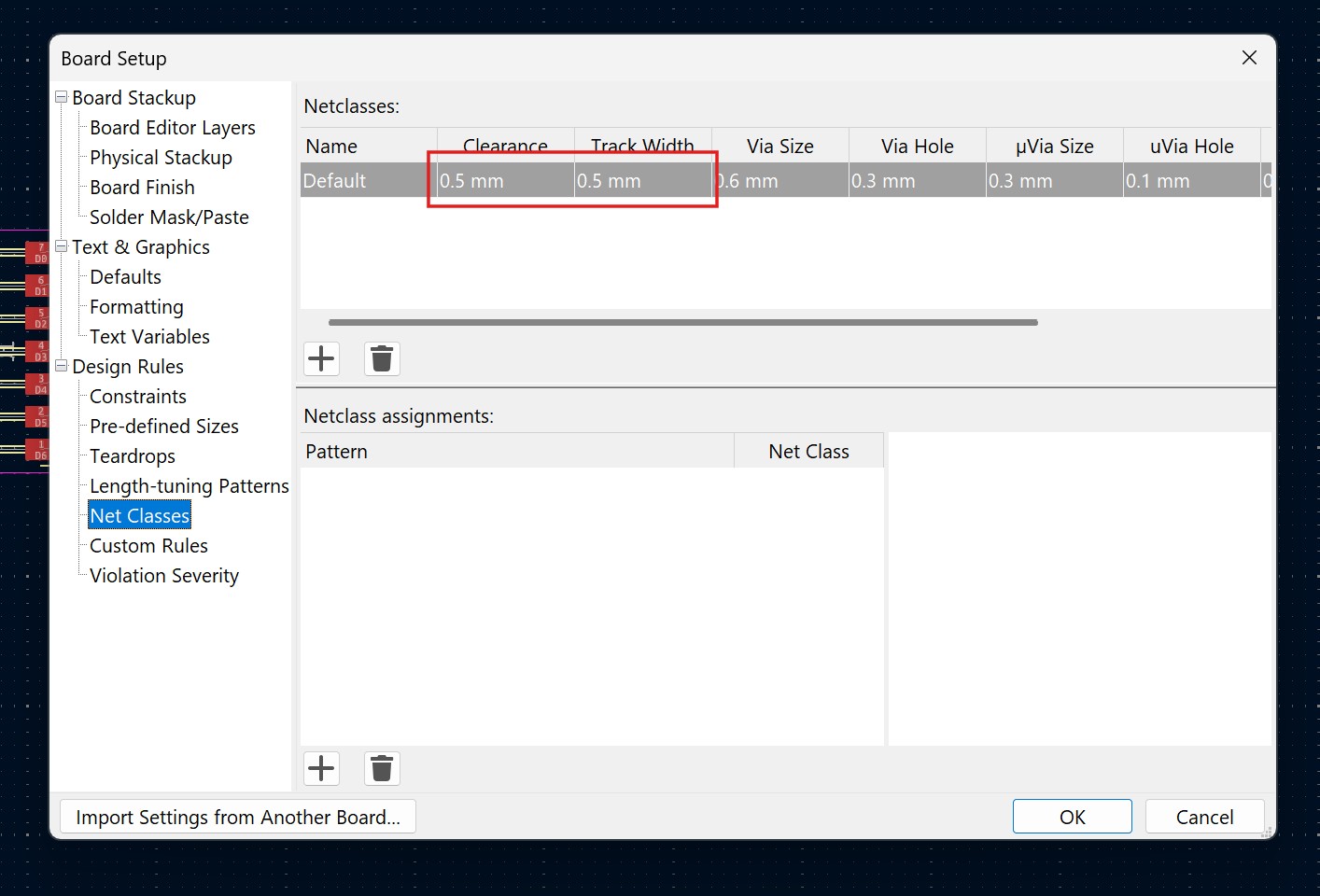Select the Net Classes tree item

pyautogui.click(x=140, y=516)
